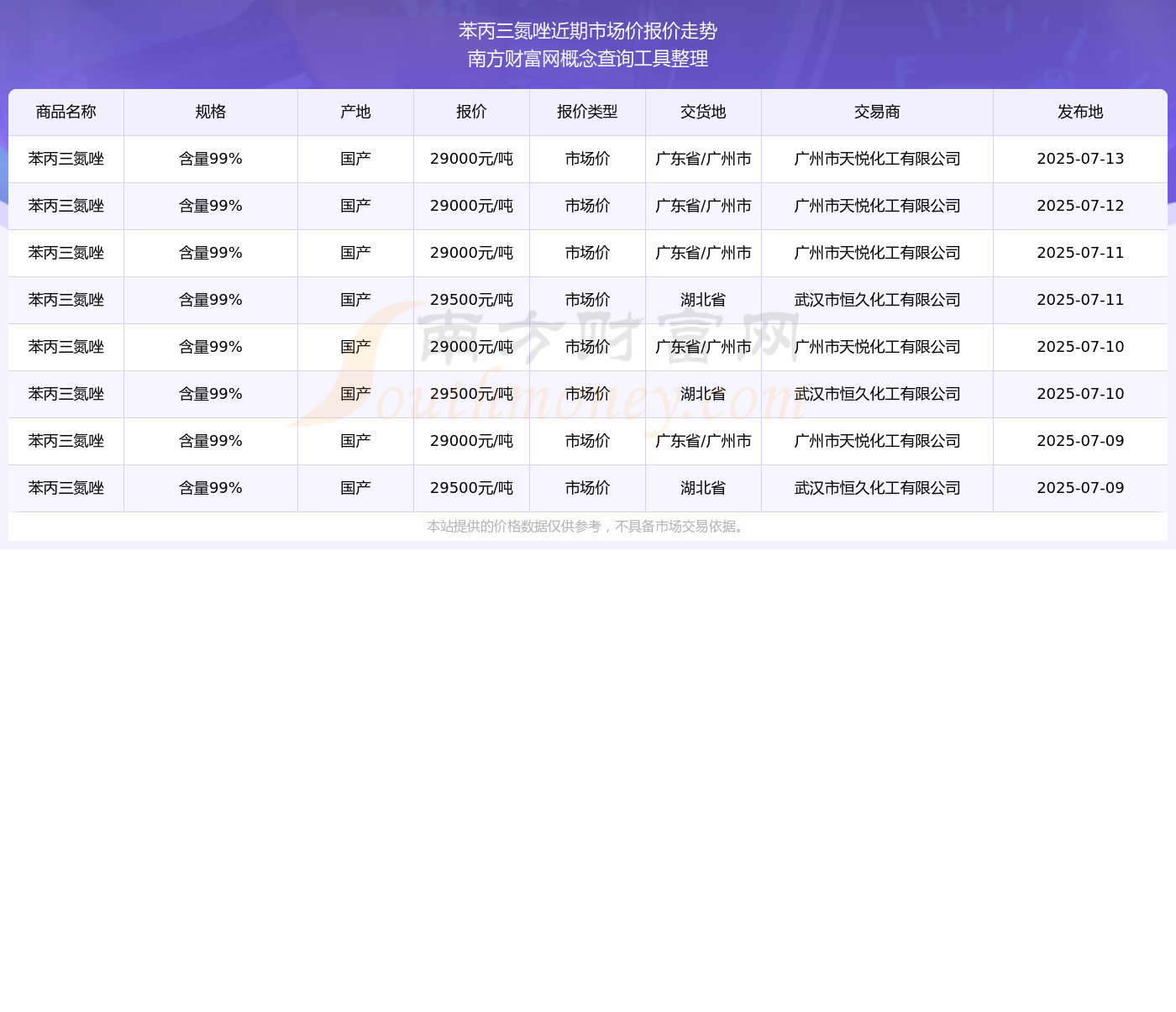Image resolution: width=1176 pixels, height=1012 pixels.
Task: Click 国产 in the 2025-07-12 row
Action: point(355,206)
